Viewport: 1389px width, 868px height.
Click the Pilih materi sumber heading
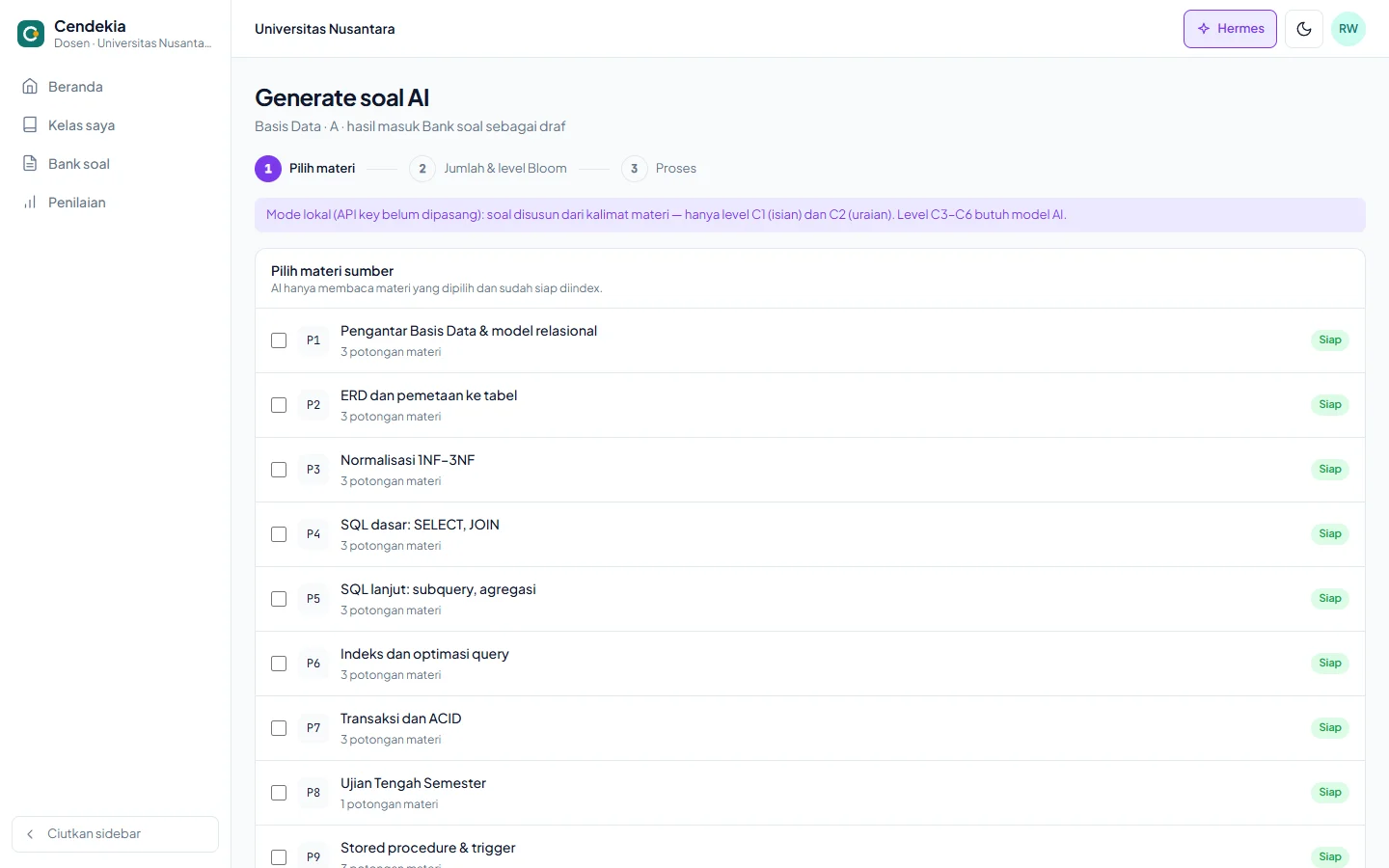[x=333, y=271]
